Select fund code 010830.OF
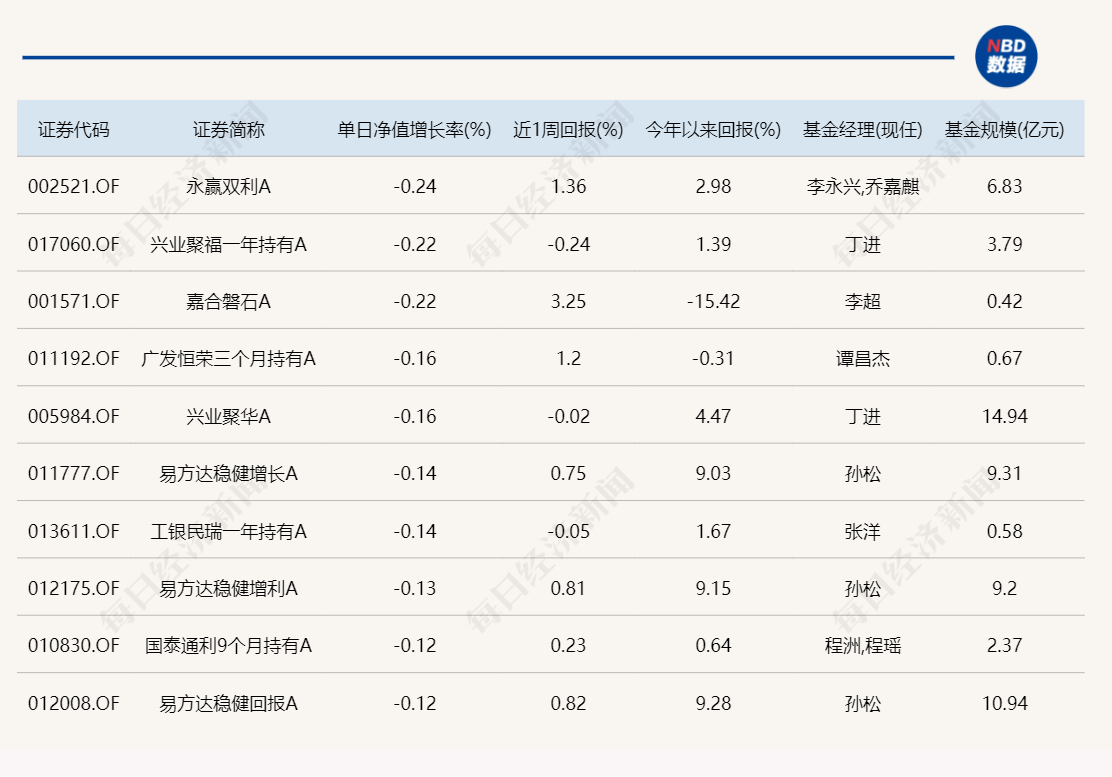The image size is (1112, 777). point(74,646)
